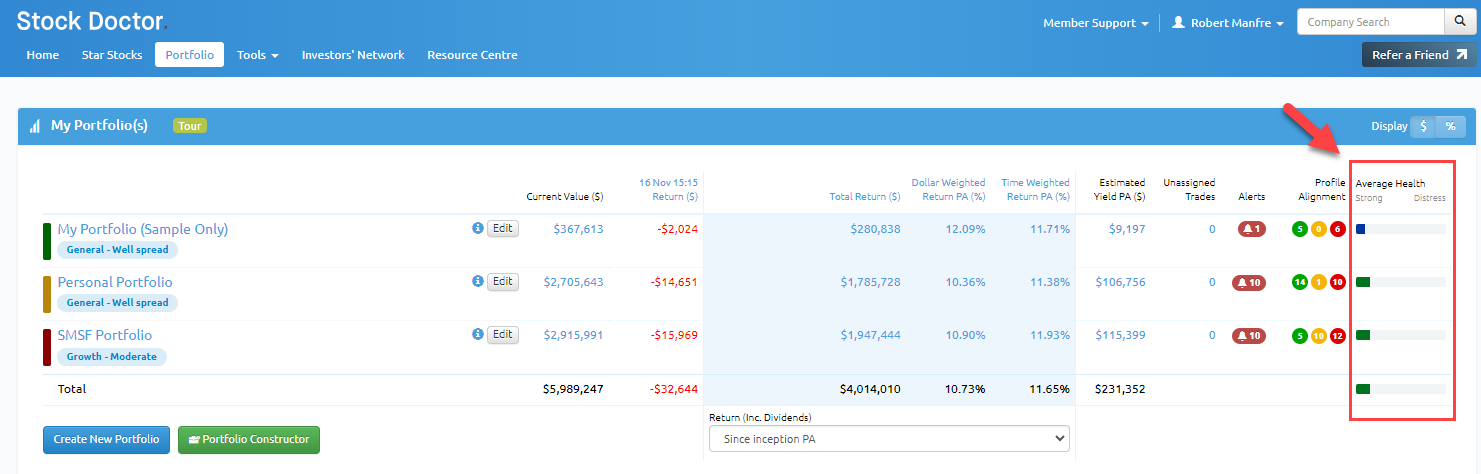Click Personal Portfolio's General - Well spread tag
Image resolution: width=1481 pixels, height=474 pixels.
(x=117, y=302)
